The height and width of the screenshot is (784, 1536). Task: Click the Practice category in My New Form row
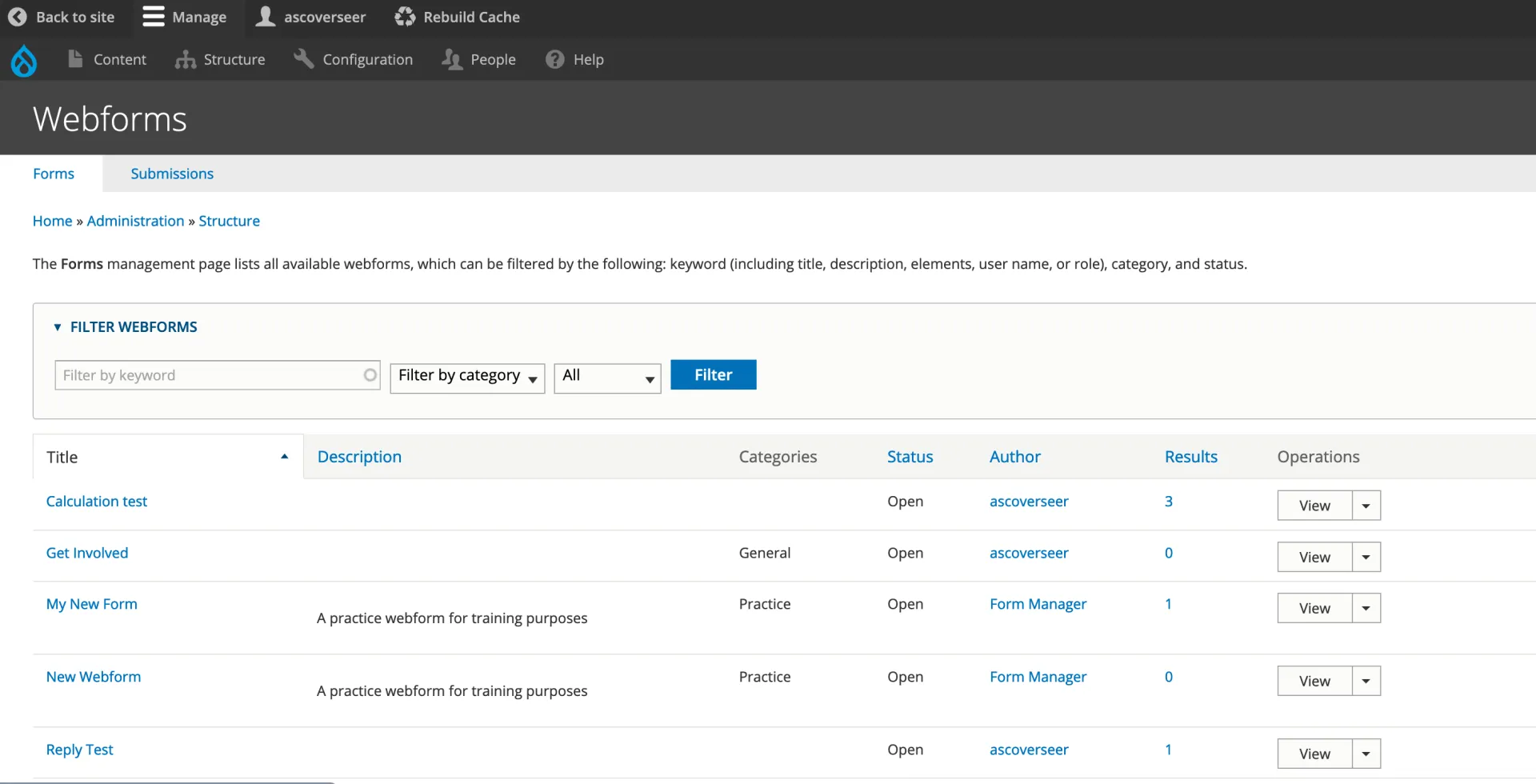[x=765, y=604]
